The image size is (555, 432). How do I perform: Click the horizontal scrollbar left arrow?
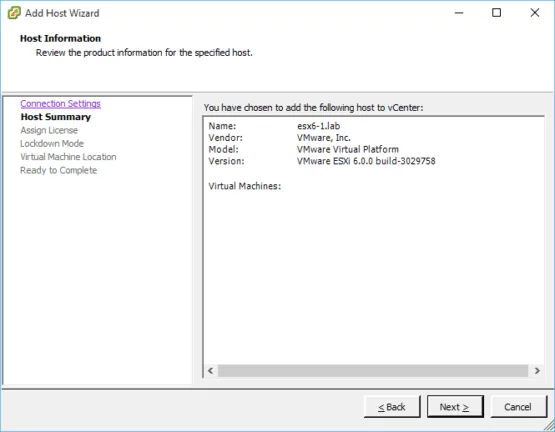pyautogui.click(x=211, y=370)
